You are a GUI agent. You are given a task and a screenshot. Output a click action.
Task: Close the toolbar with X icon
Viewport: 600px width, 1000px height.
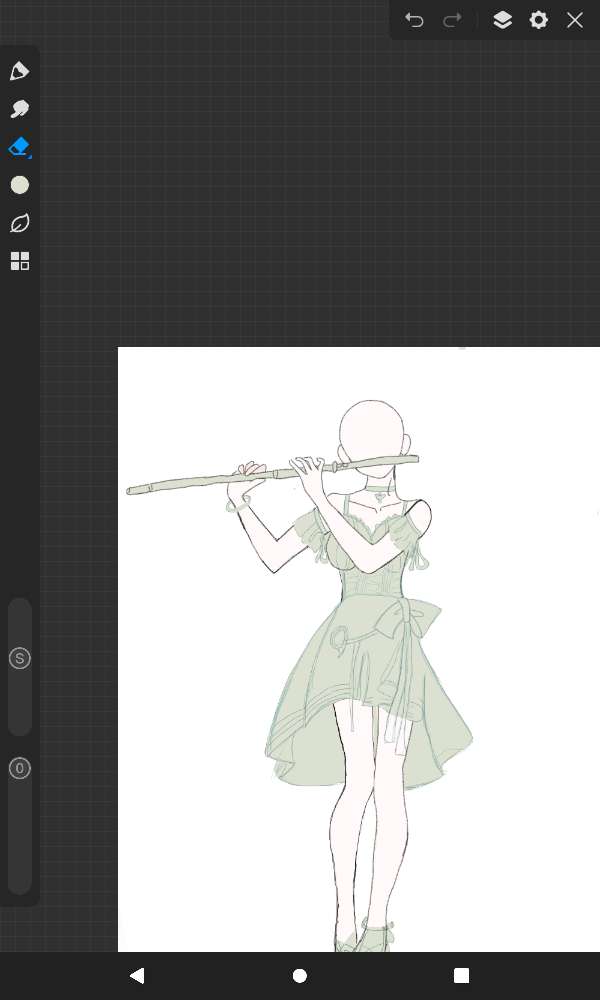click(x=575, y=20)
